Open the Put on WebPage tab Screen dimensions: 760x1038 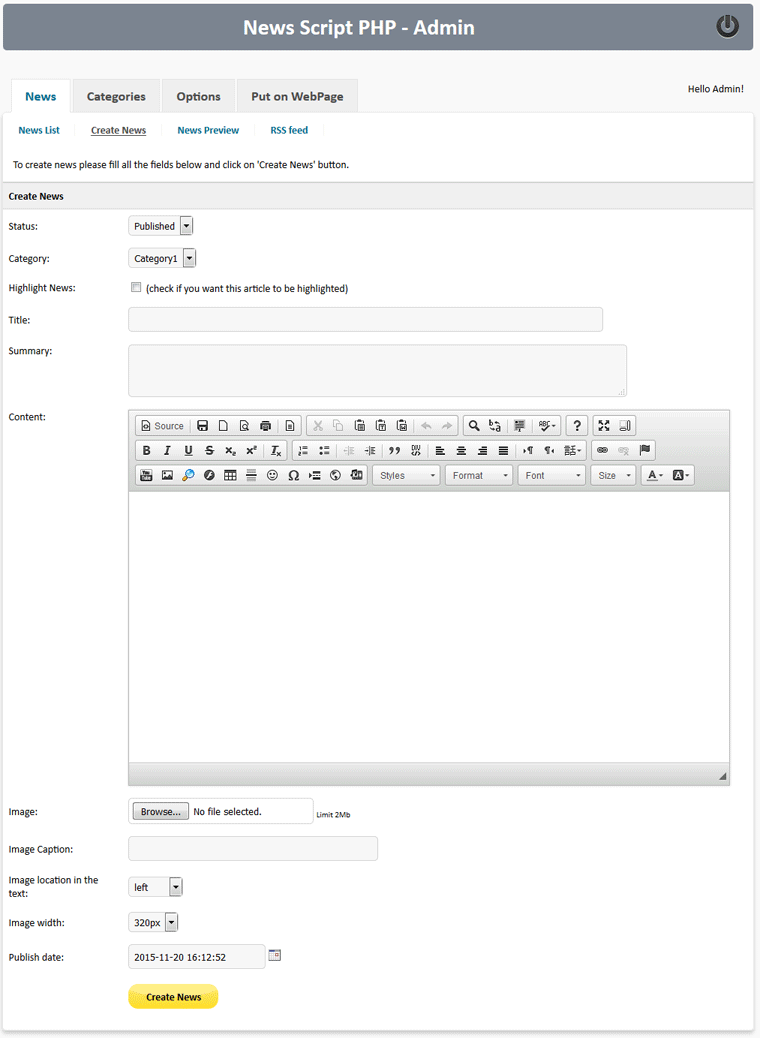pyautogui.click(x=297, y=96)
